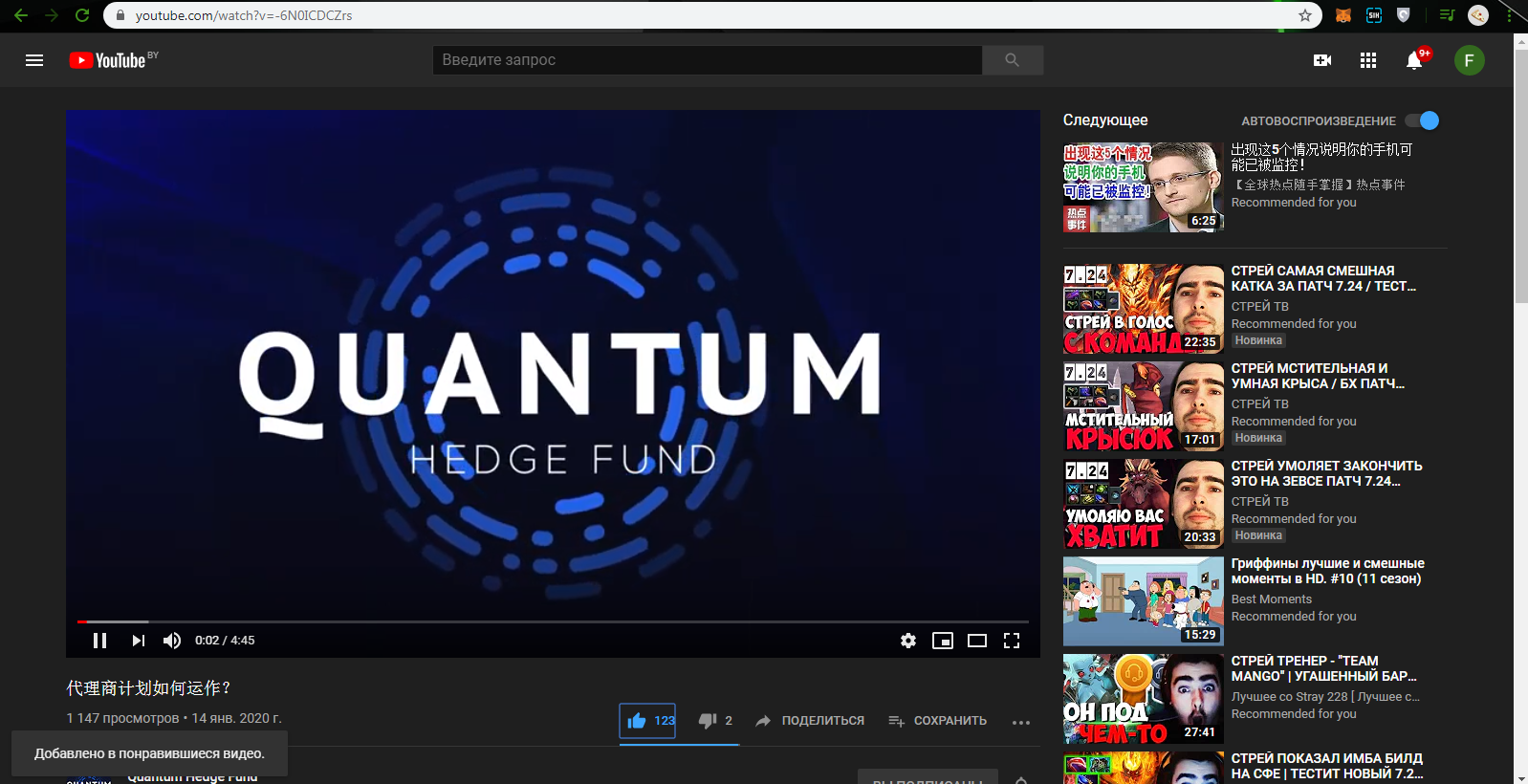This screenshot has width=1528, height=784.
Task: Switch to miniplayer mode
Action: pyautogui.click(x=943, y=641)
